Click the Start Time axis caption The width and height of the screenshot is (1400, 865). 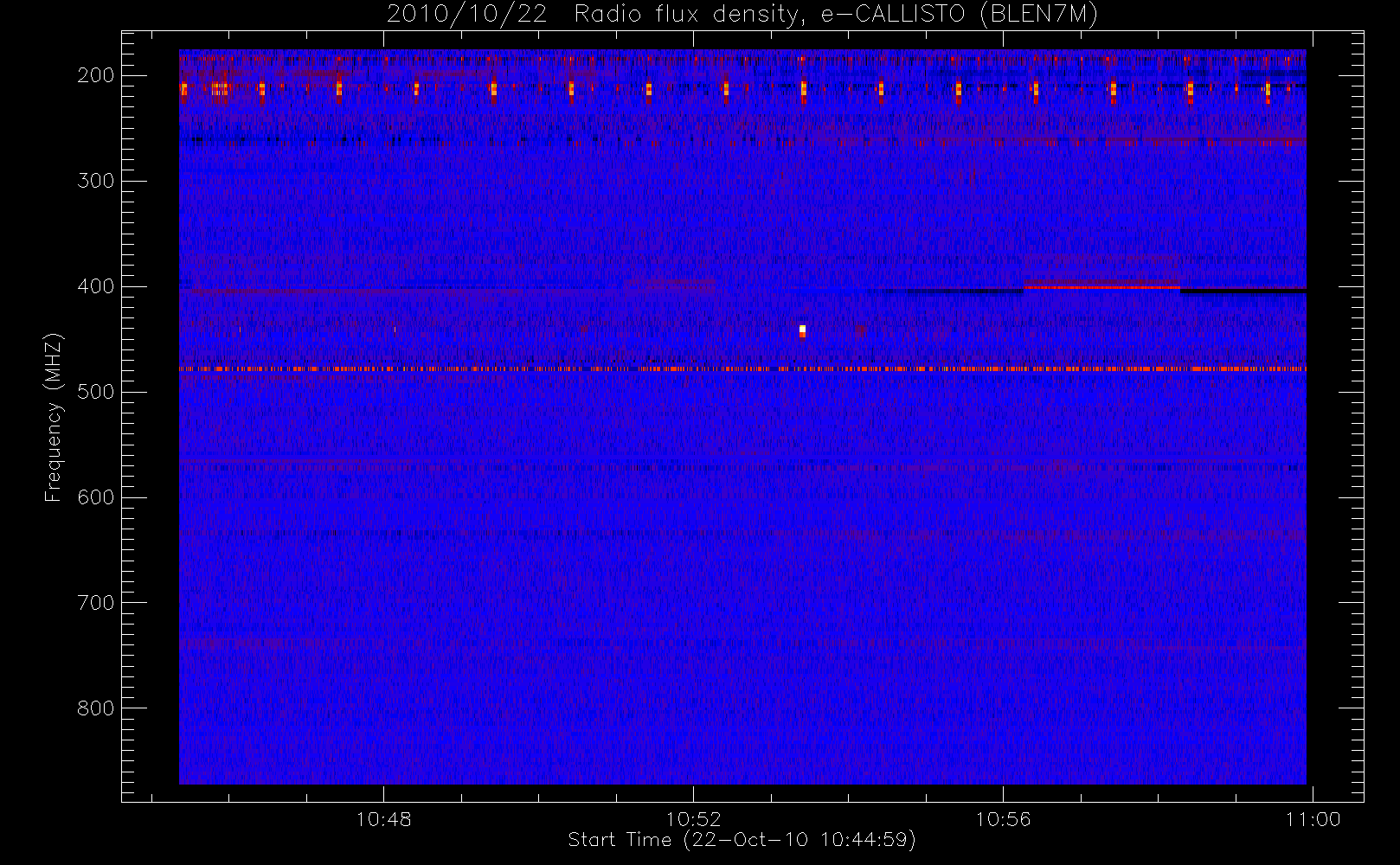tap(742, 840)
